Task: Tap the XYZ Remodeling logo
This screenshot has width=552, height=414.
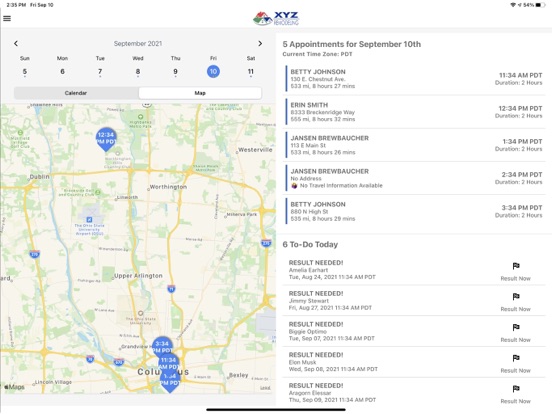Action: click(x=276, y=18)
